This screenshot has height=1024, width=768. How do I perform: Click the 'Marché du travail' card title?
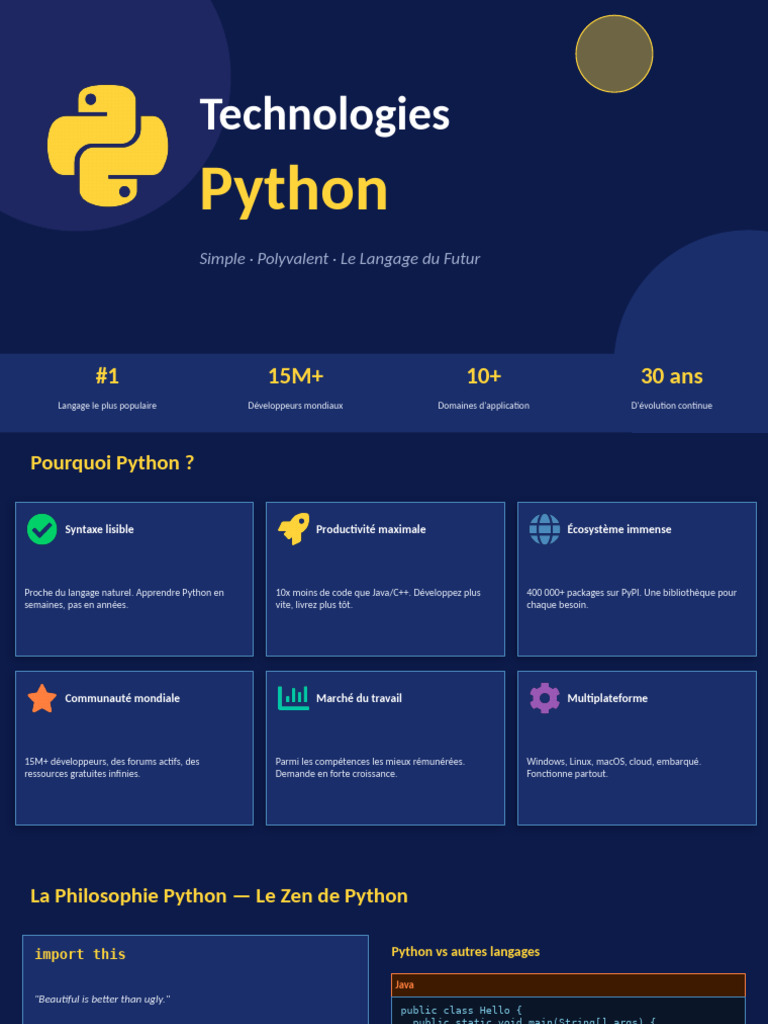[359, 698]
